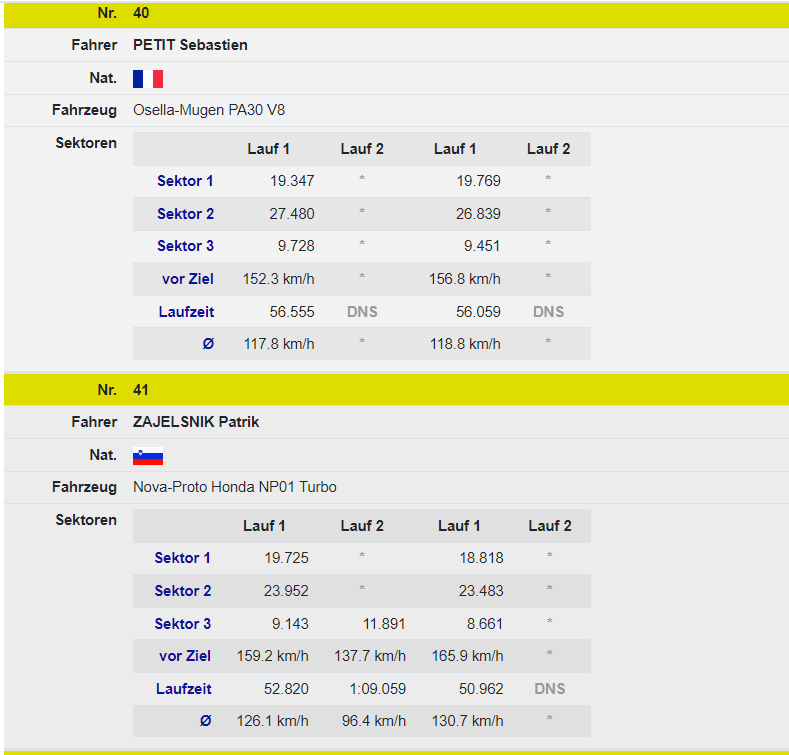Select driver name PETIT Sebastien
789x755 pixels.
pyautogui.click(x=190, y=45)
